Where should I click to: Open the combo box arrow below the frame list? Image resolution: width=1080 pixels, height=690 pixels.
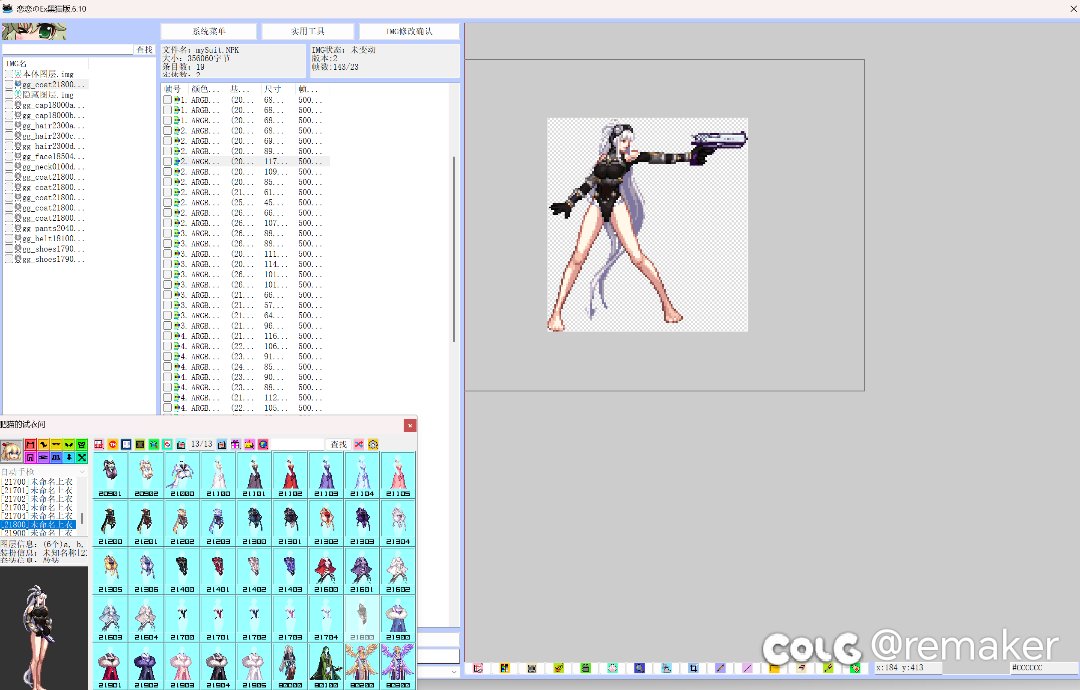tap(453, 671)
